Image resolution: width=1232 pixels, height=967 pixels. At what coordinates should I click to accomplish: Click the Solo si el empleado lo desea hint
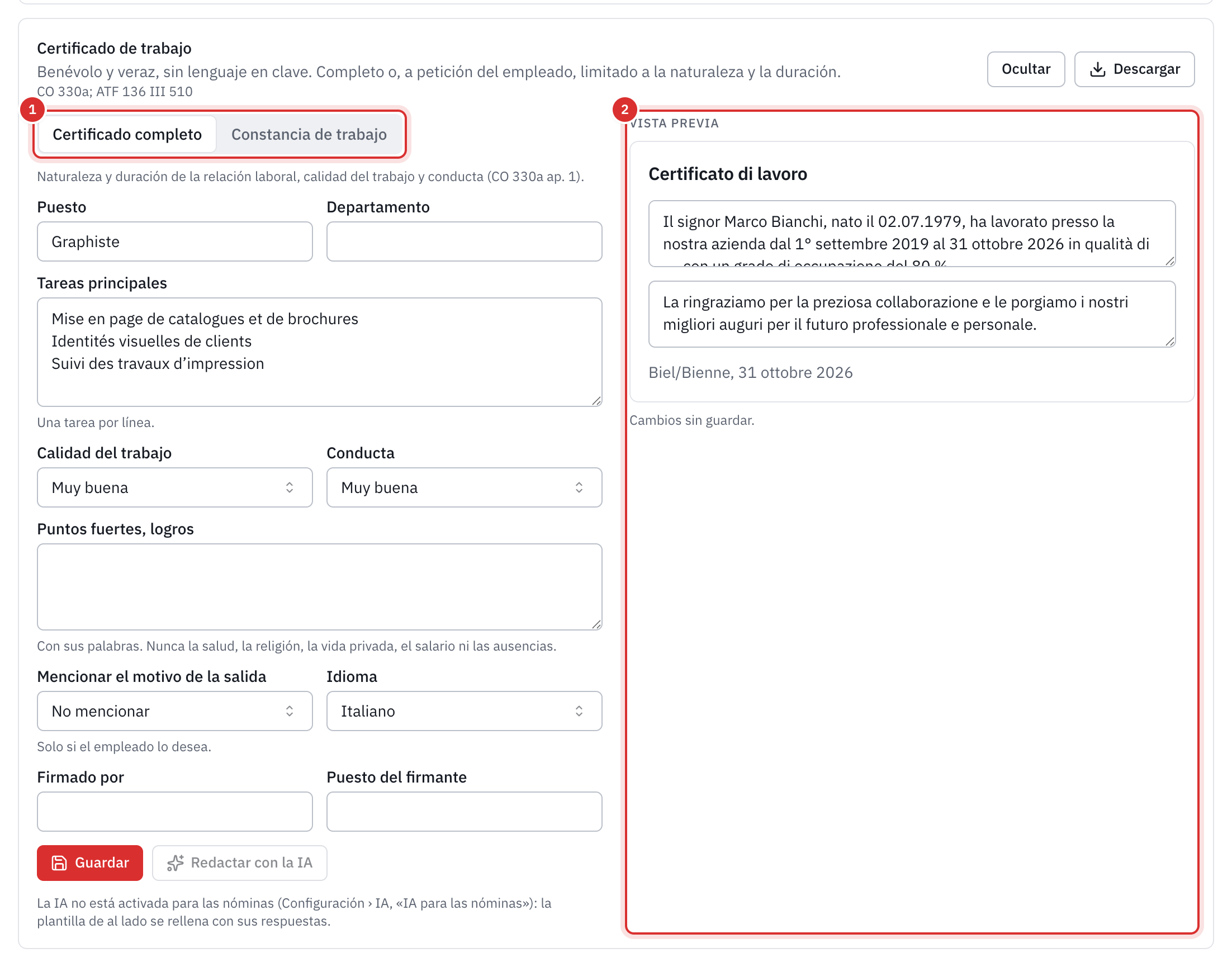click(124, 746)
